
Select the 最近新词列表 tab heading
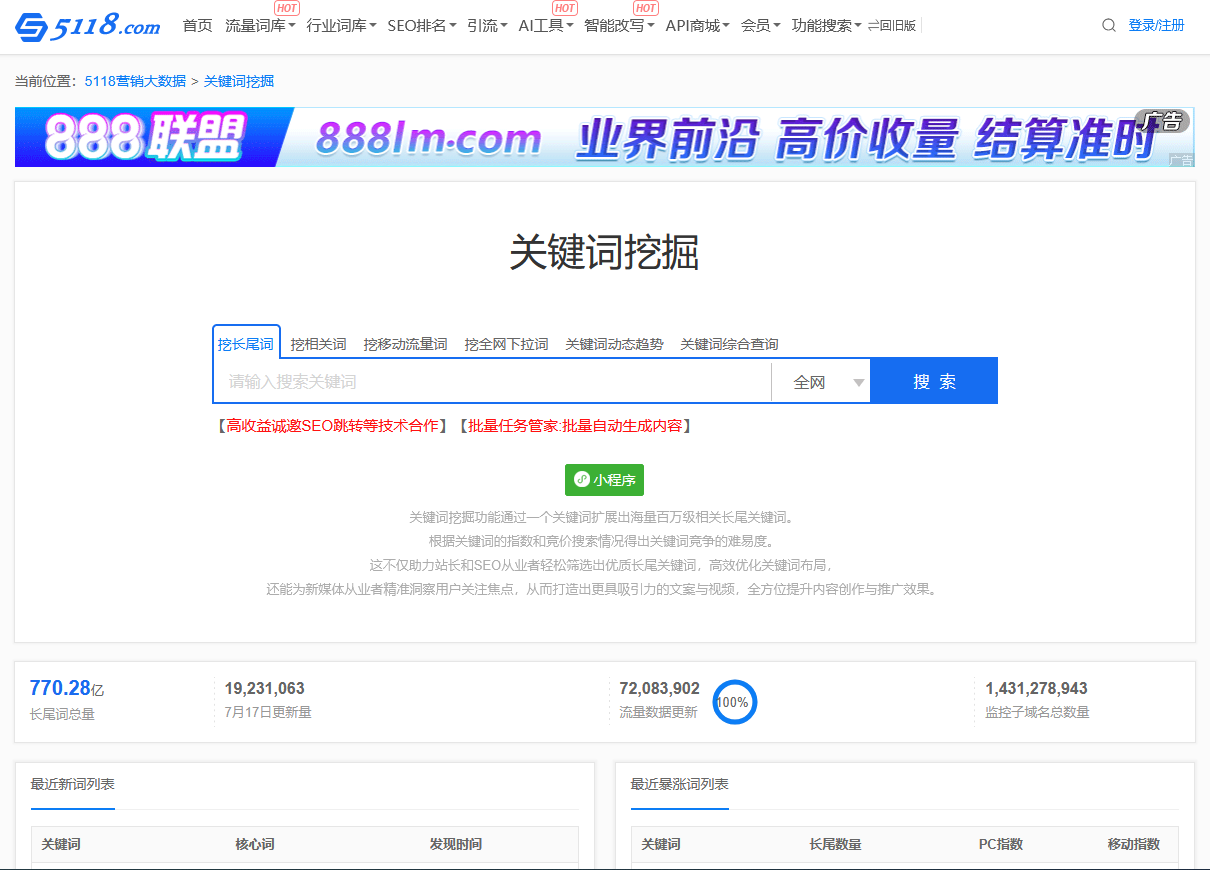pyautogui.click(x=73, y=785)
